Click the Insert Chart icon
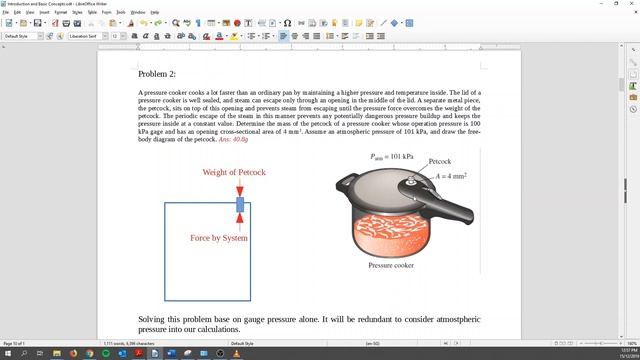 pyautogui.click(x=237, y=23)
